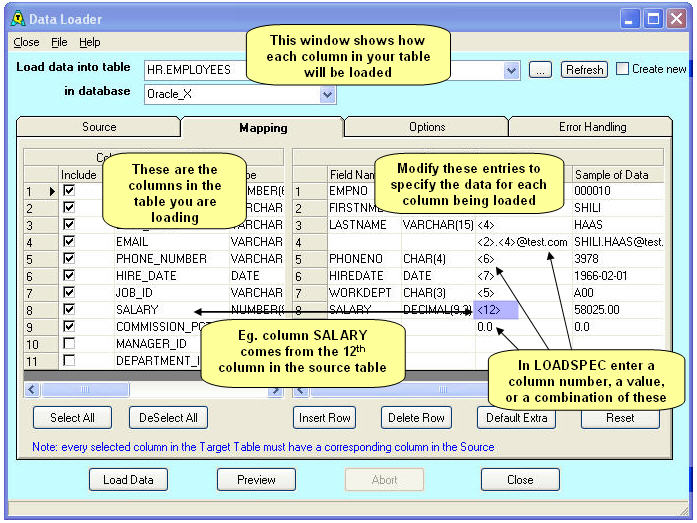Click the Data Loader app icon in title bar

point(18,19)
